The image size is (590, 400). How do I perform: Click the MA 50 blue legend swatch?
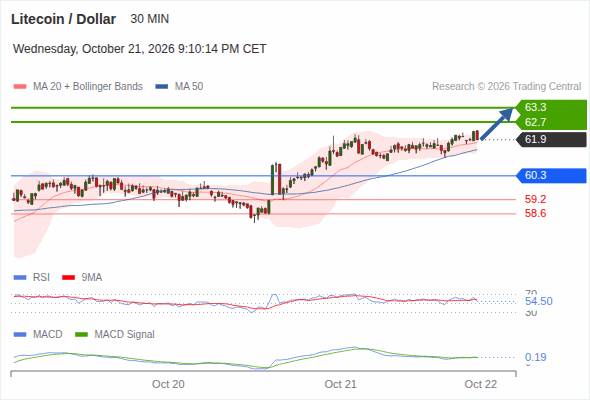(162, 87)
